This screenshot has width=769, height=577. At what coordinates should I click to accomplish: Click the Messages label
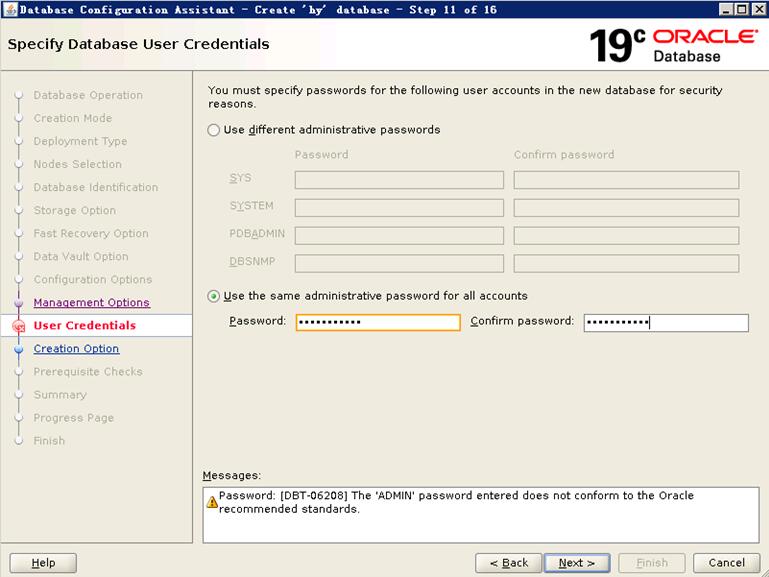pyautogui.click(x=231, y=476)
